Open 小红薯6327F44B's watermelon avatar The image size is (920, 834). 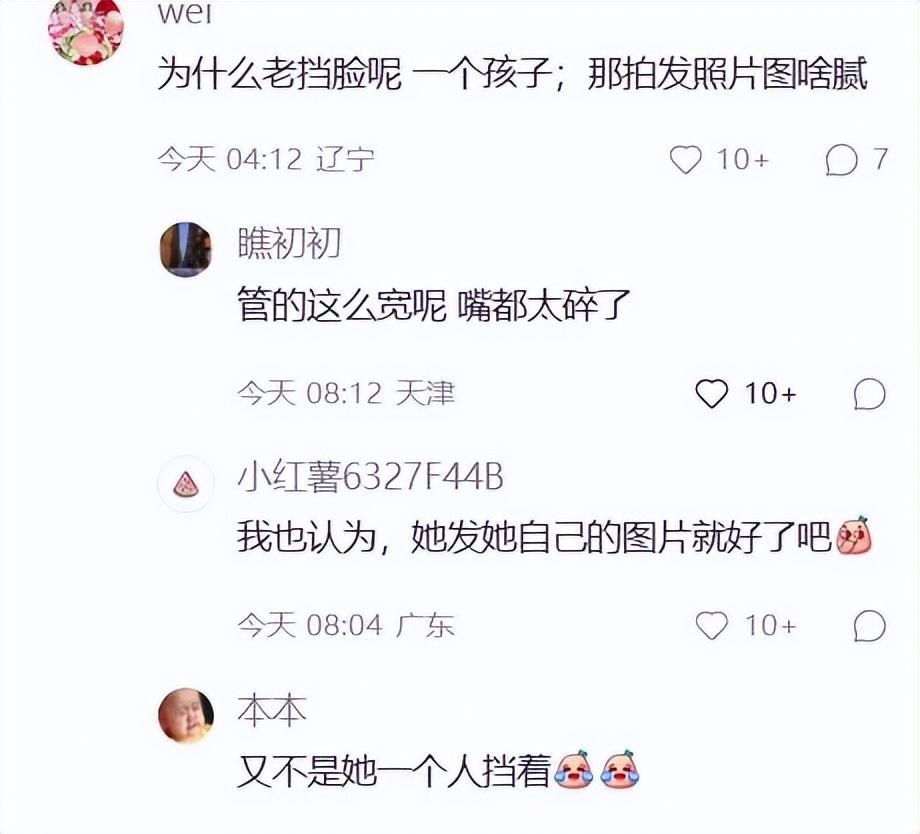[186, 484]
